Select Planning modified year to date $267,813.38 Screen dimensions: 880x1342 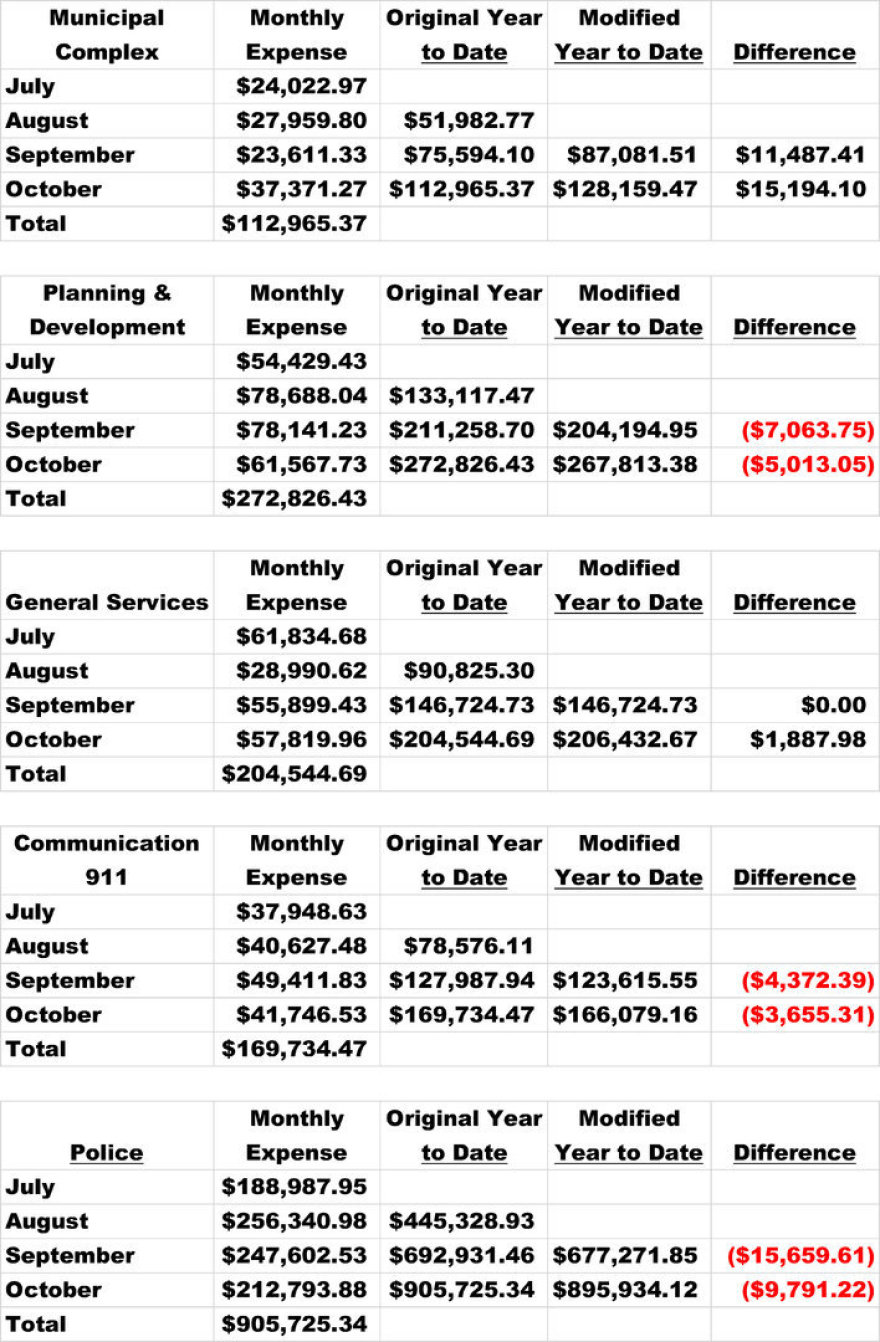(x=625, y=464)
